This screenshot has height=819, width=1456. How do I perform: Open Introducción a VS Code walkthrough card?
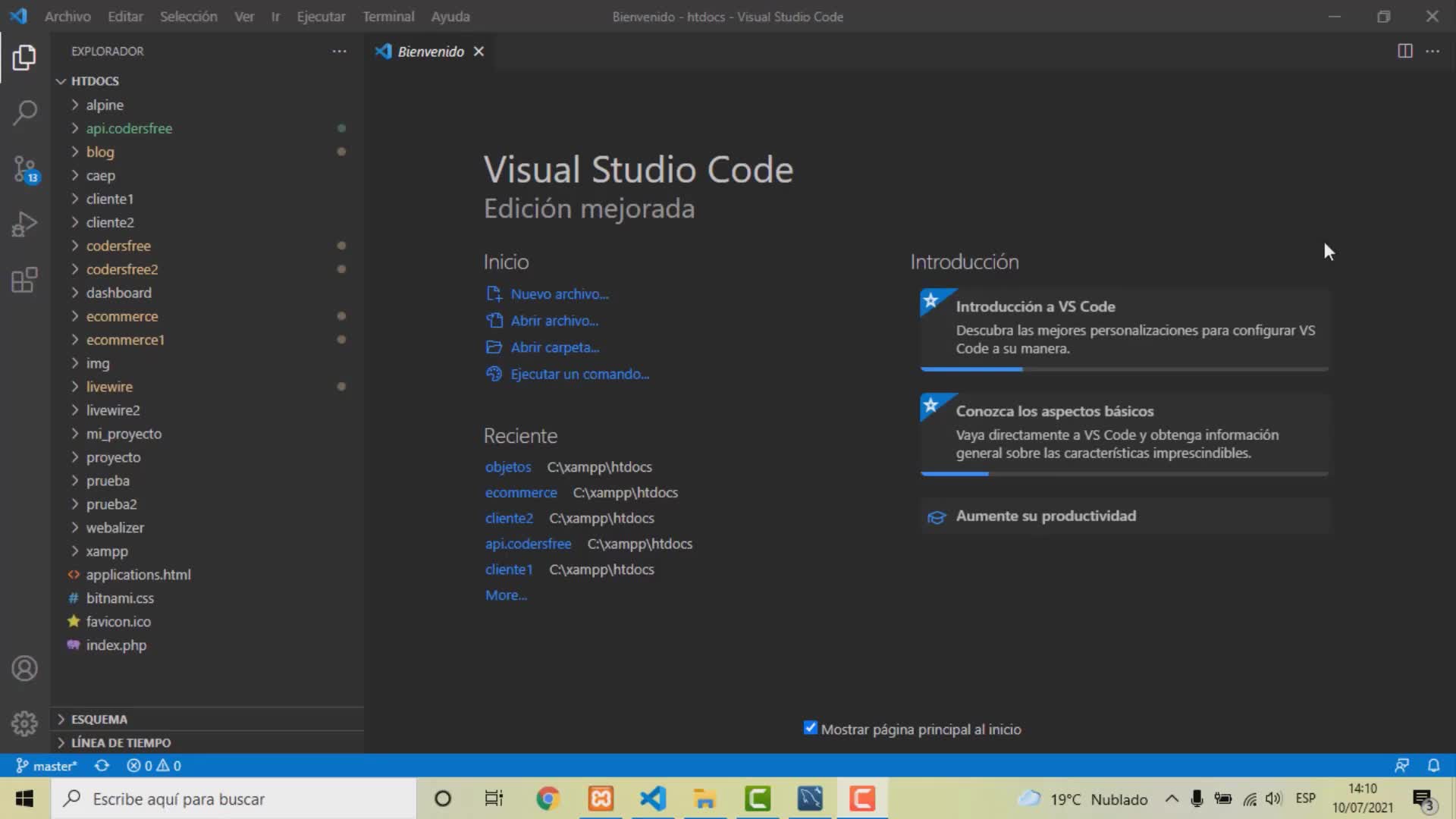[1125, 329]
